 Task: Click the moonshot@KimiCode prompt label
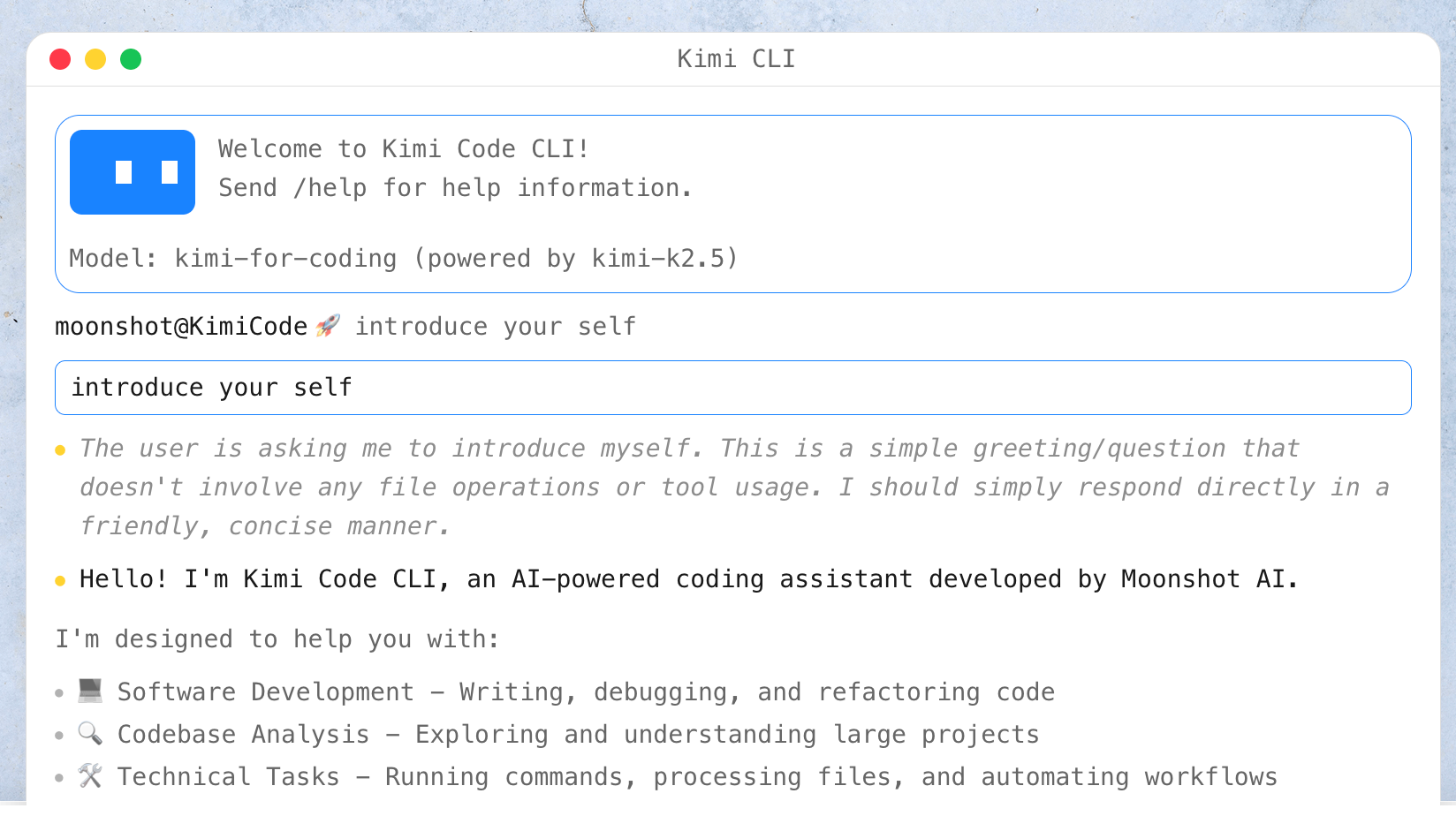(181, 327)
